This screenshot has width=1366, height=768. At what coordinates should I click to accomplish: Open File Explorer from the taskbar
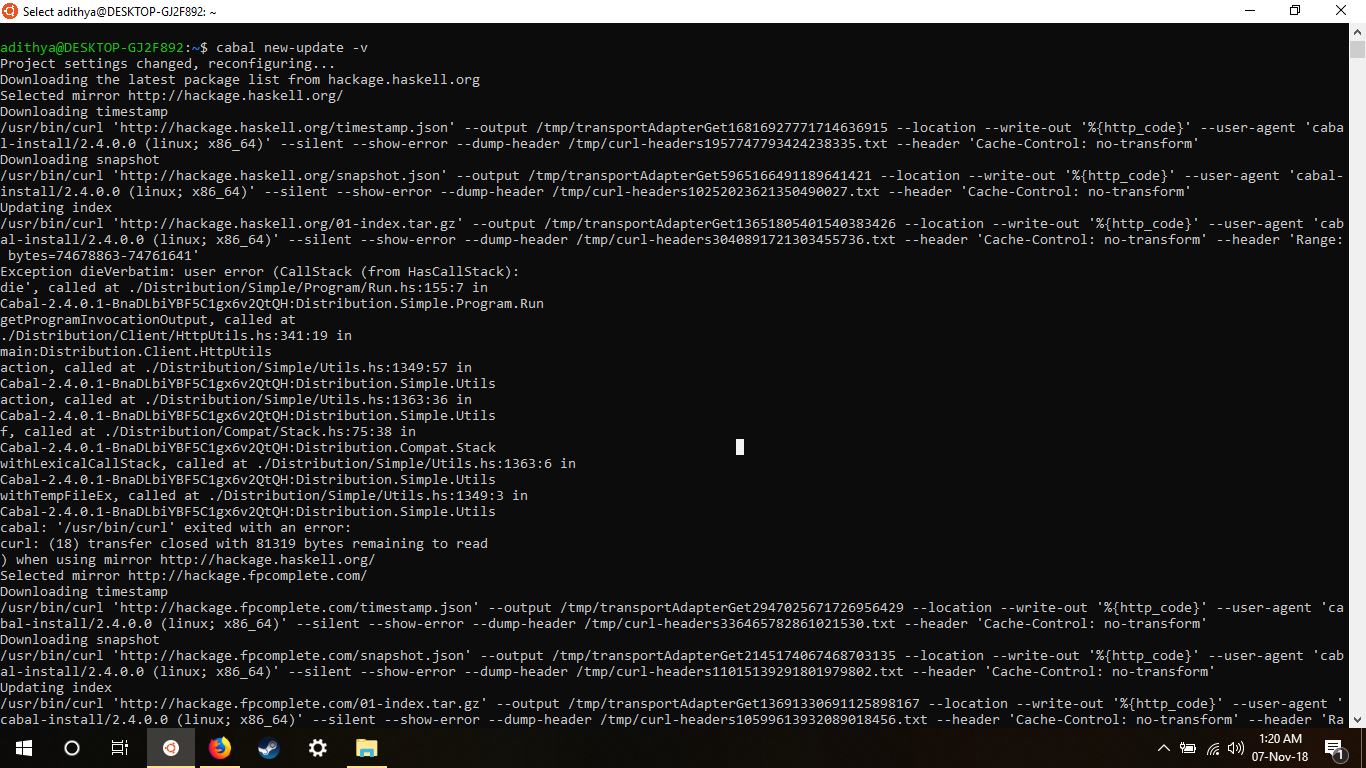tap(366, 747)
